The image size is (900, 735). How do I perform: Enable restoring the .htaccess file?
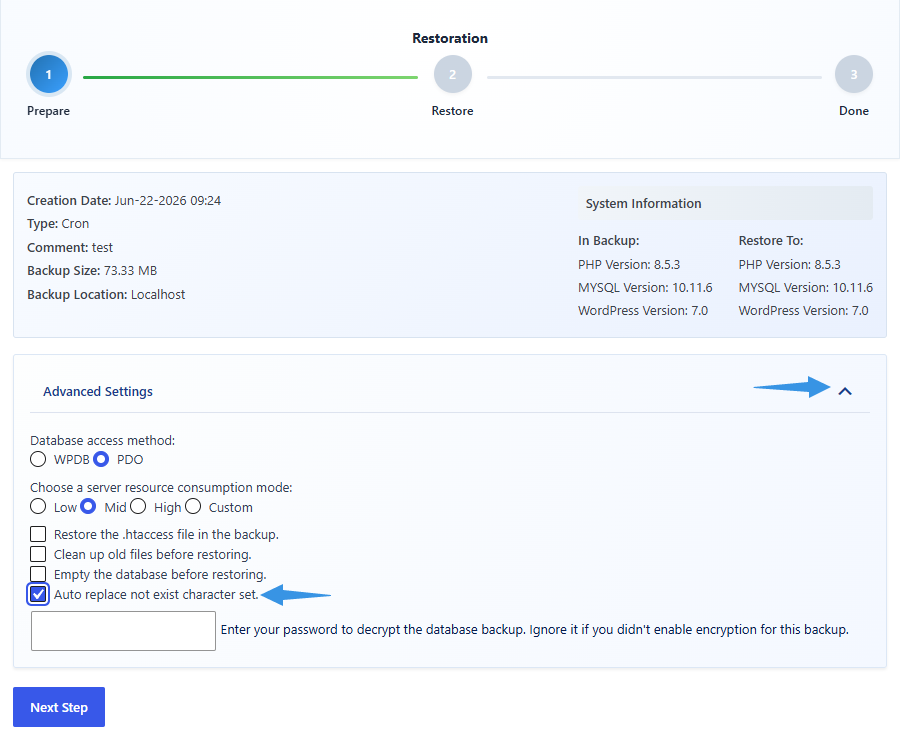point(38,534)
